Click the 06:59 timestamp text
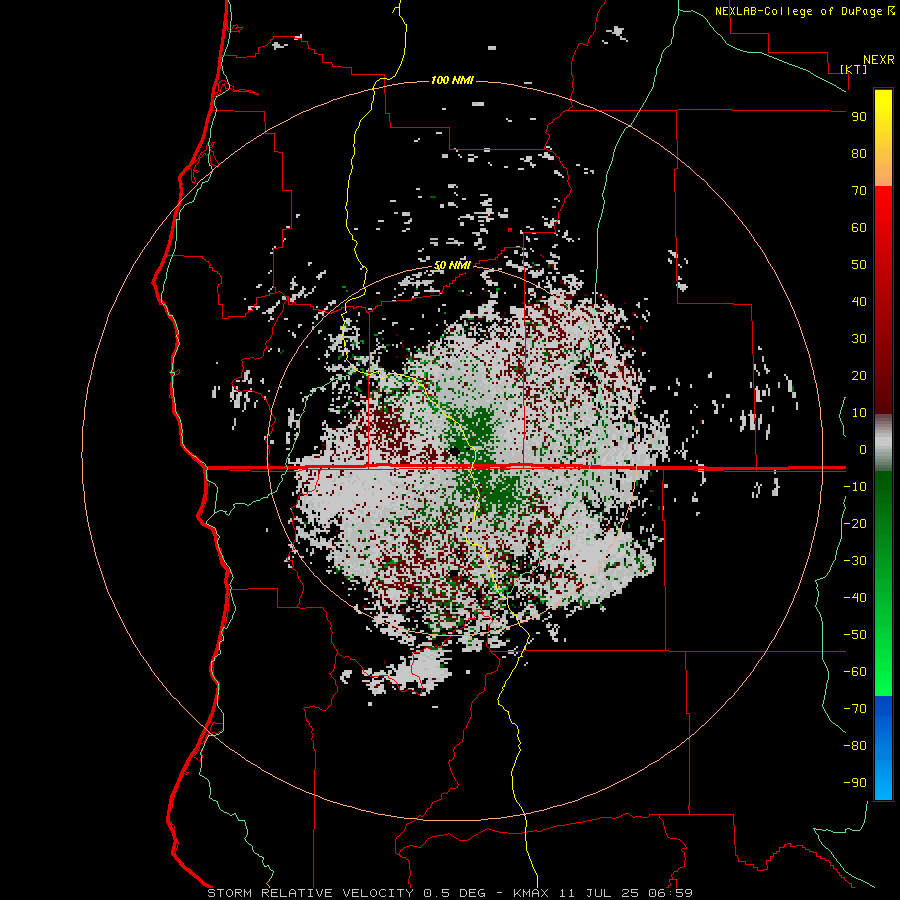The width and height of the screenshot is (900, 900). point(670,893)
